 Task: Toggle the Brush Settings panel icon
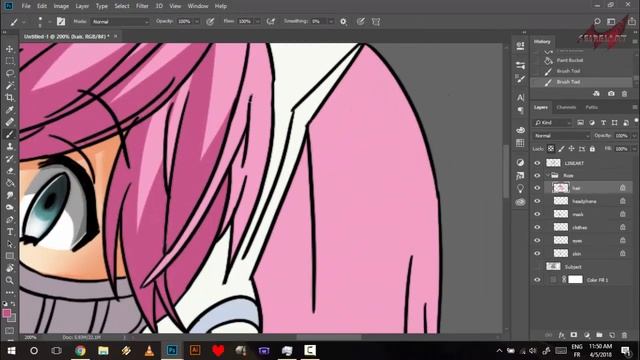61,22
